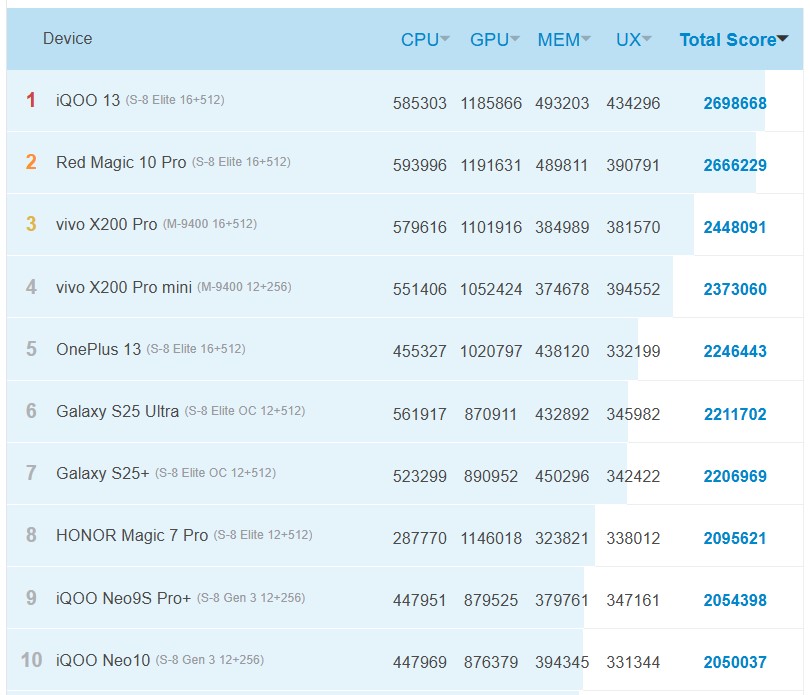Click the Total Score sort arrow
Viewport: 810px width, 695px height.
click(x=783, y=40)
